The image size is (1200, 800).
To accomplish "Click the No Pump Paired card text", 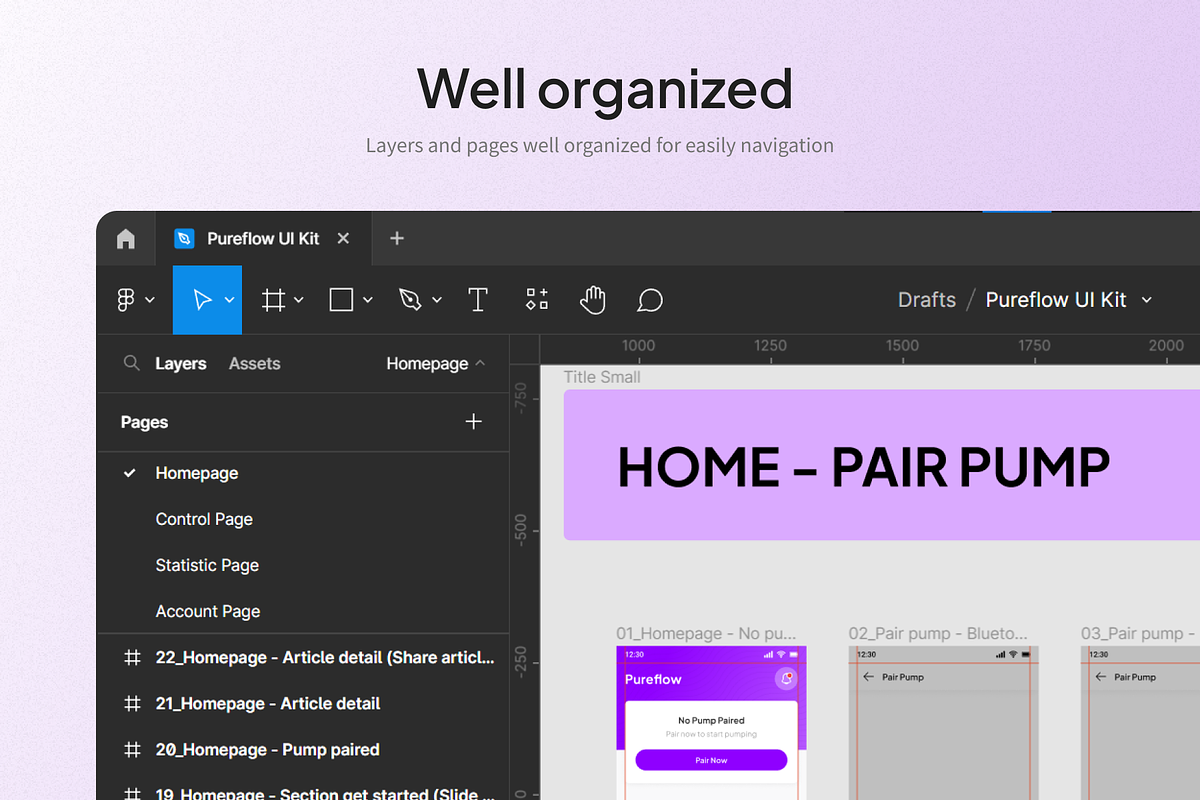I will [x=711, y=720].
